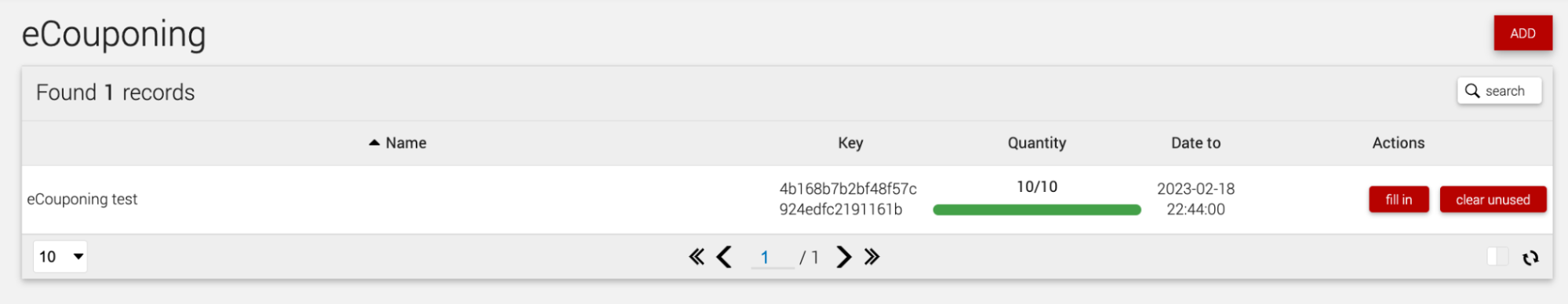
Task: Click the magnifier search icon
Action: 1472,91
